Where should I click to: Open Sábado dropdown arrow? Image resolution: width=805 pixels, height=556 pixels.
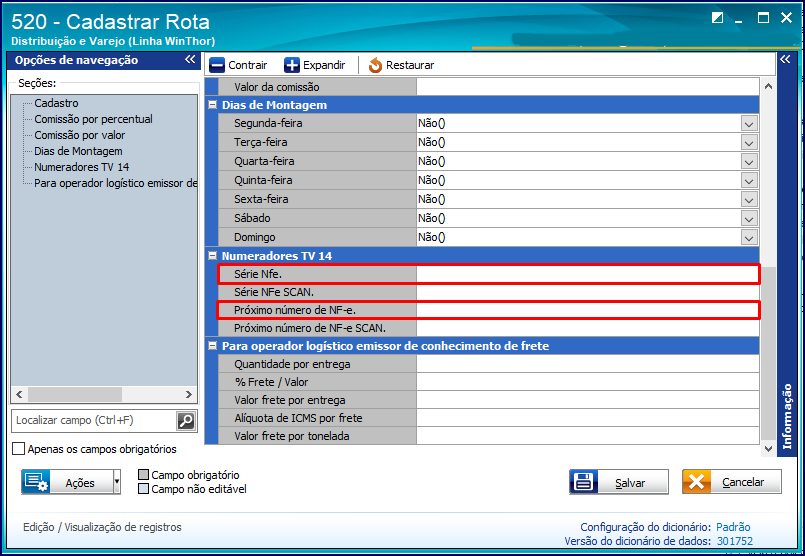pos(749,219)
